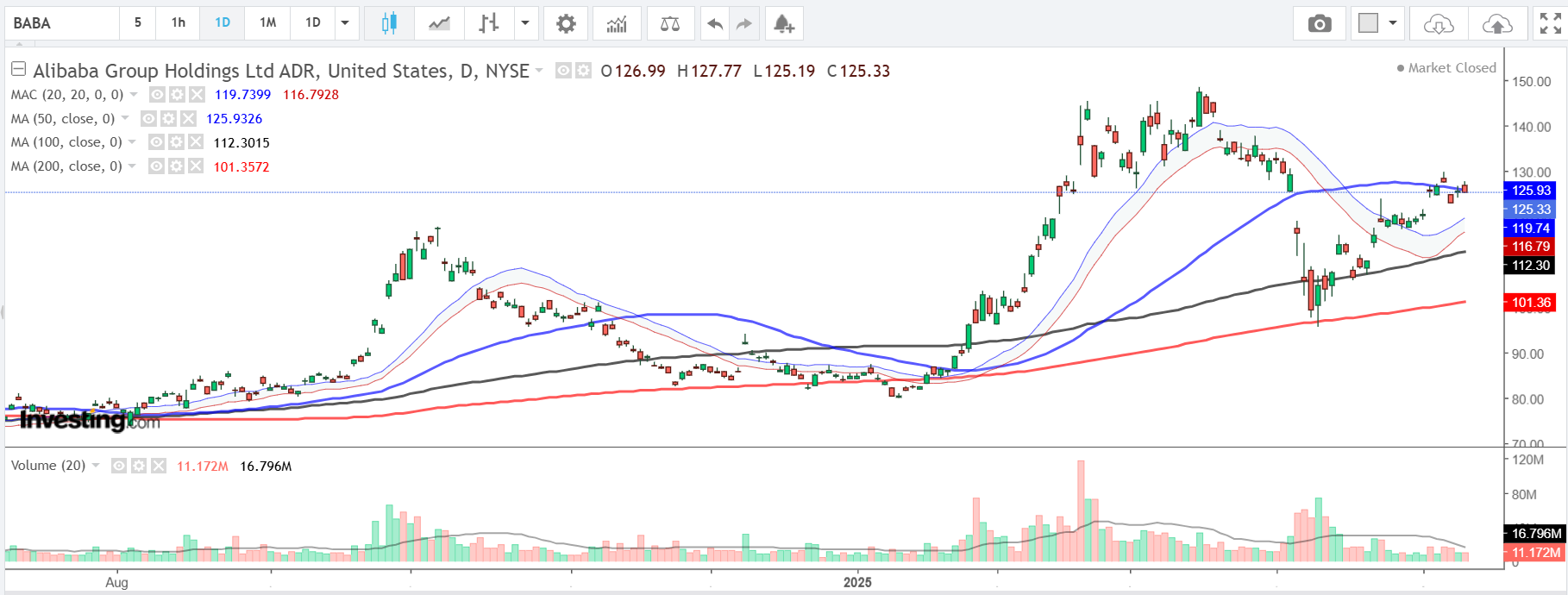Expand Volume (20) dropdown arrow
Screen dimensions: 1568x595
(96, 466)
